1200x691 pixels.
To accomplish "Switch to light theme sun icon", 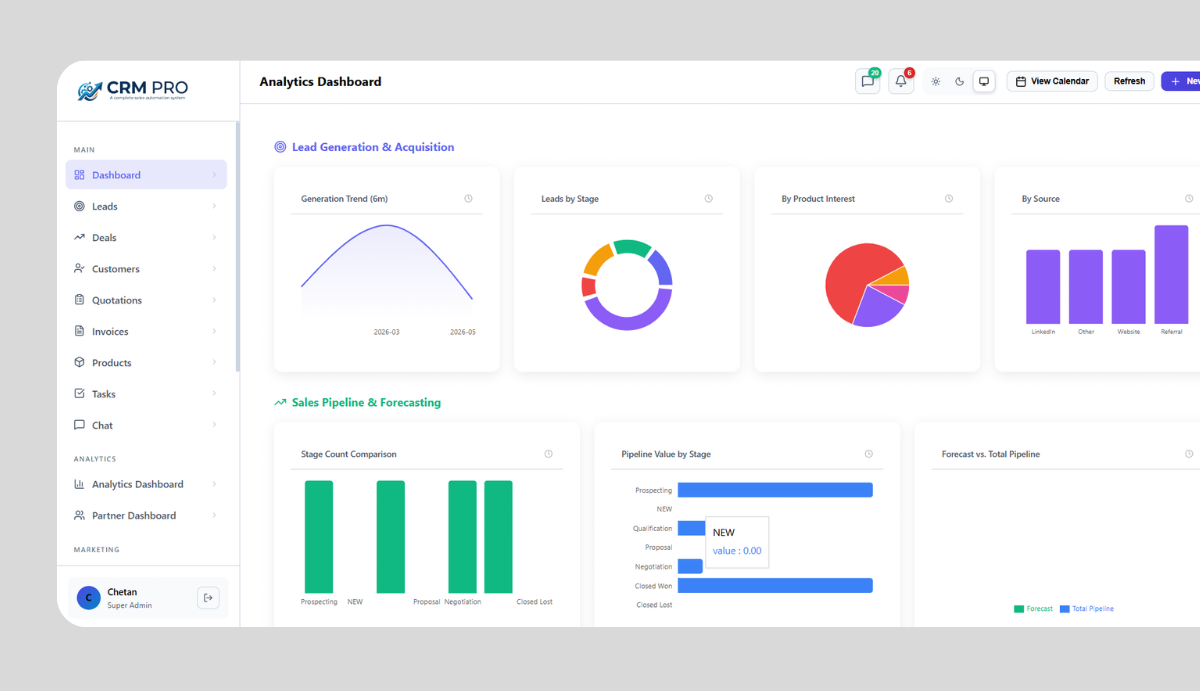I will pos(936,82).
